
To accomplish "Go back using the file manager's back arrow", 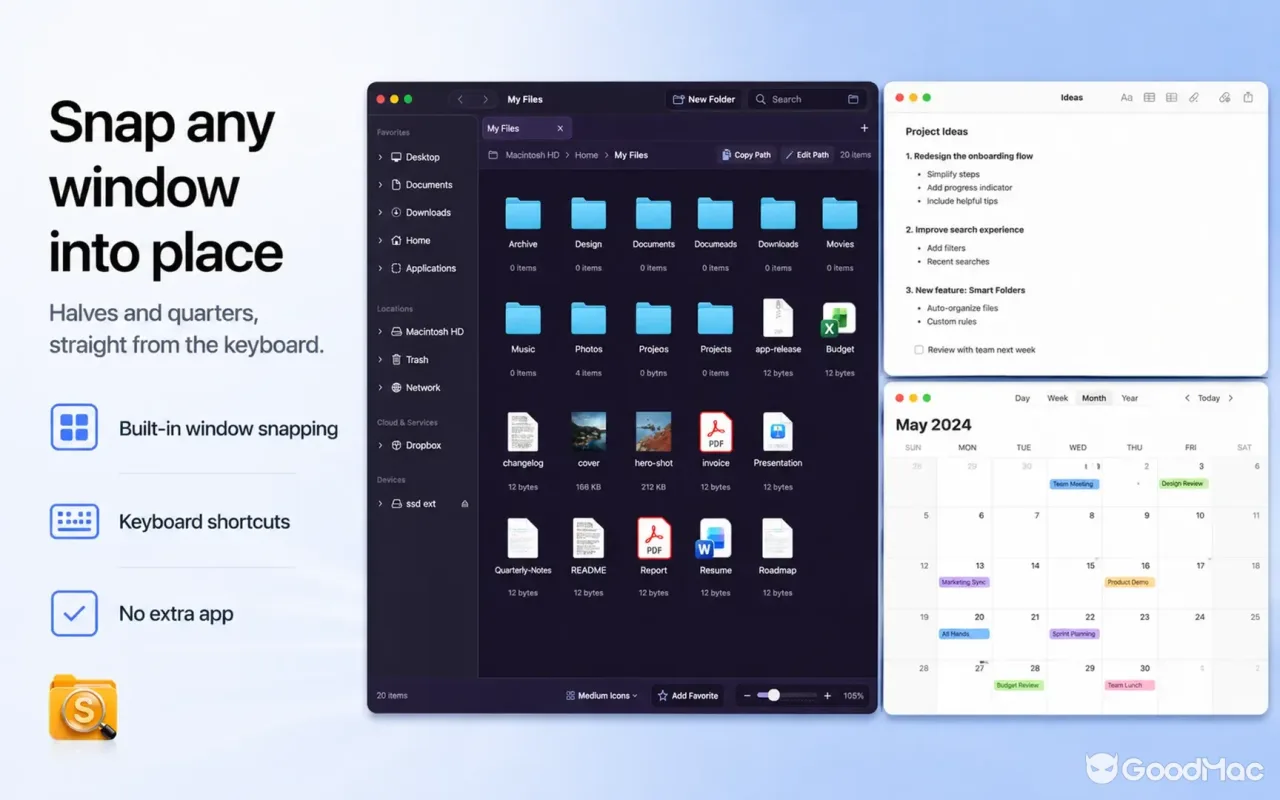I will coord(460,99).
